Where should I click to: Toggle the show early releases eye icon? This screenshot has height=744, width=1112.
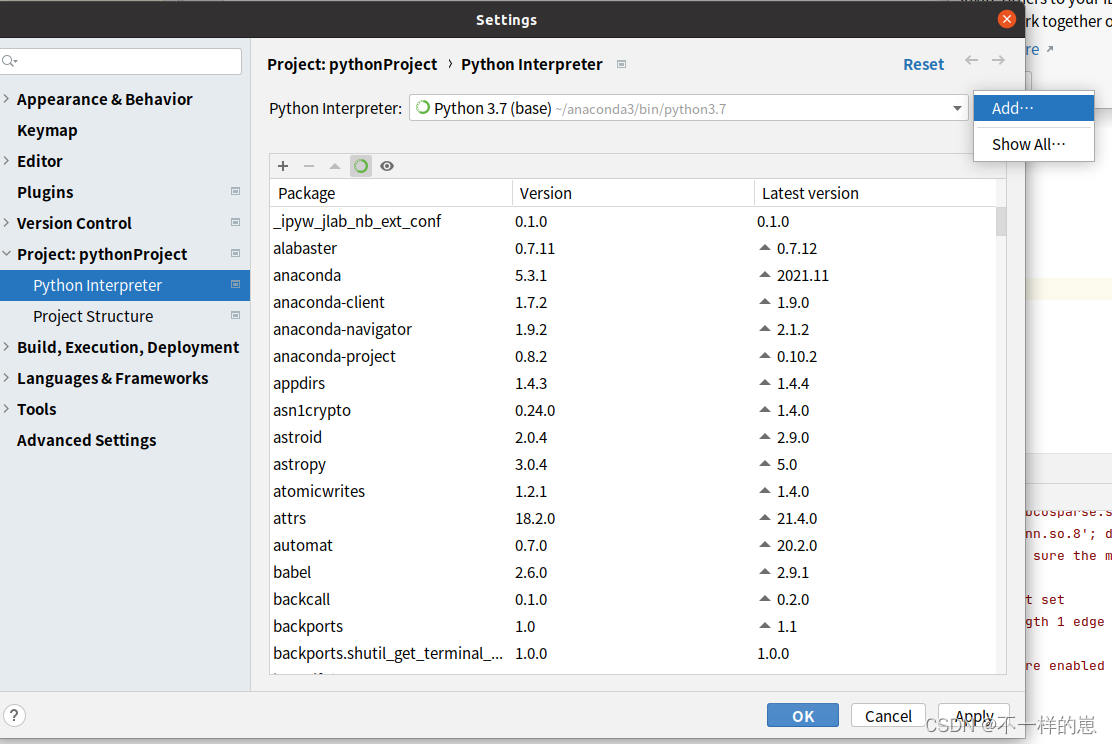[387, 166]
